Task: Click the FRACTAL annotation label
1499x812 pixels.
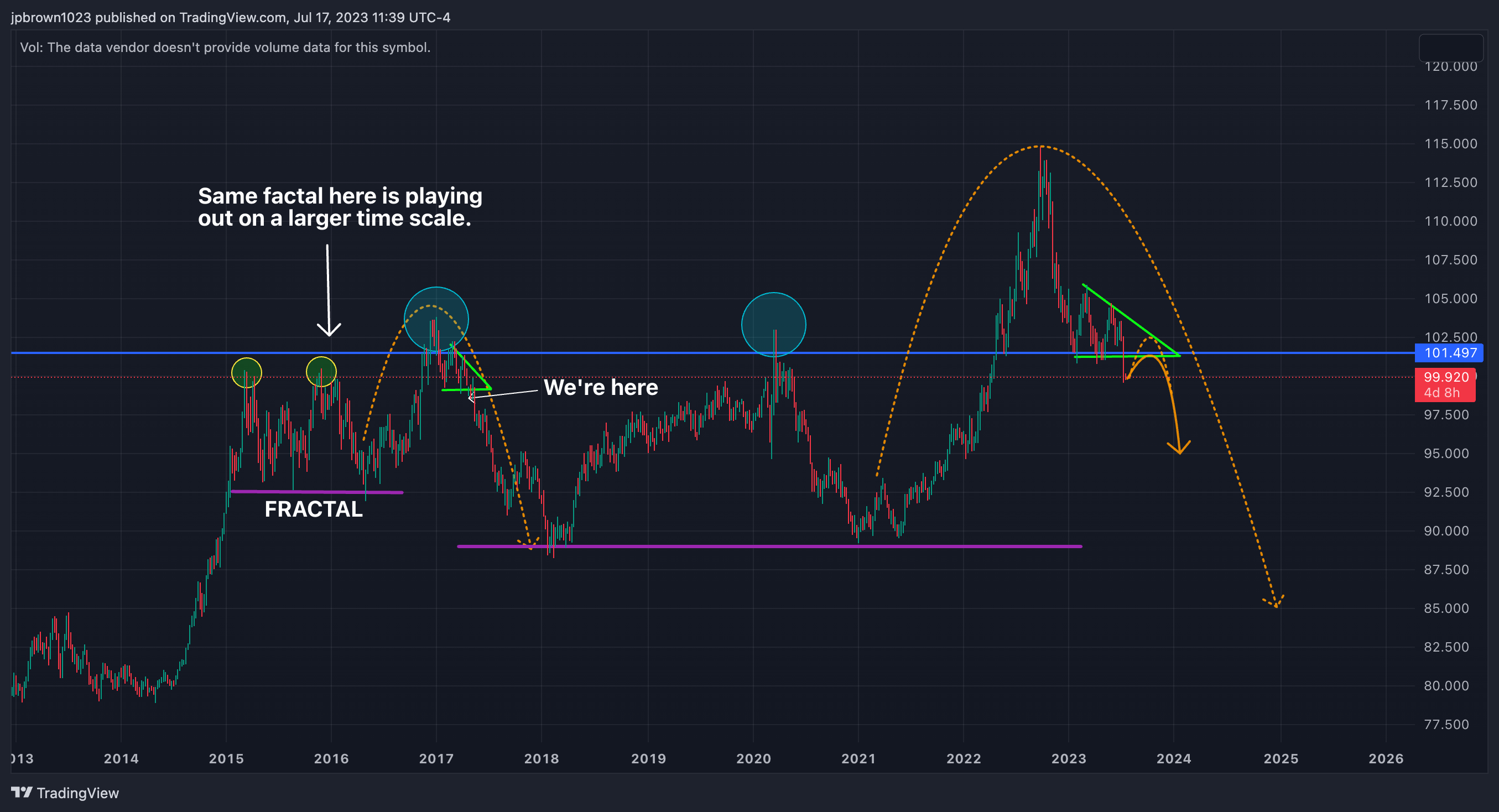Action: coord(314,509)
